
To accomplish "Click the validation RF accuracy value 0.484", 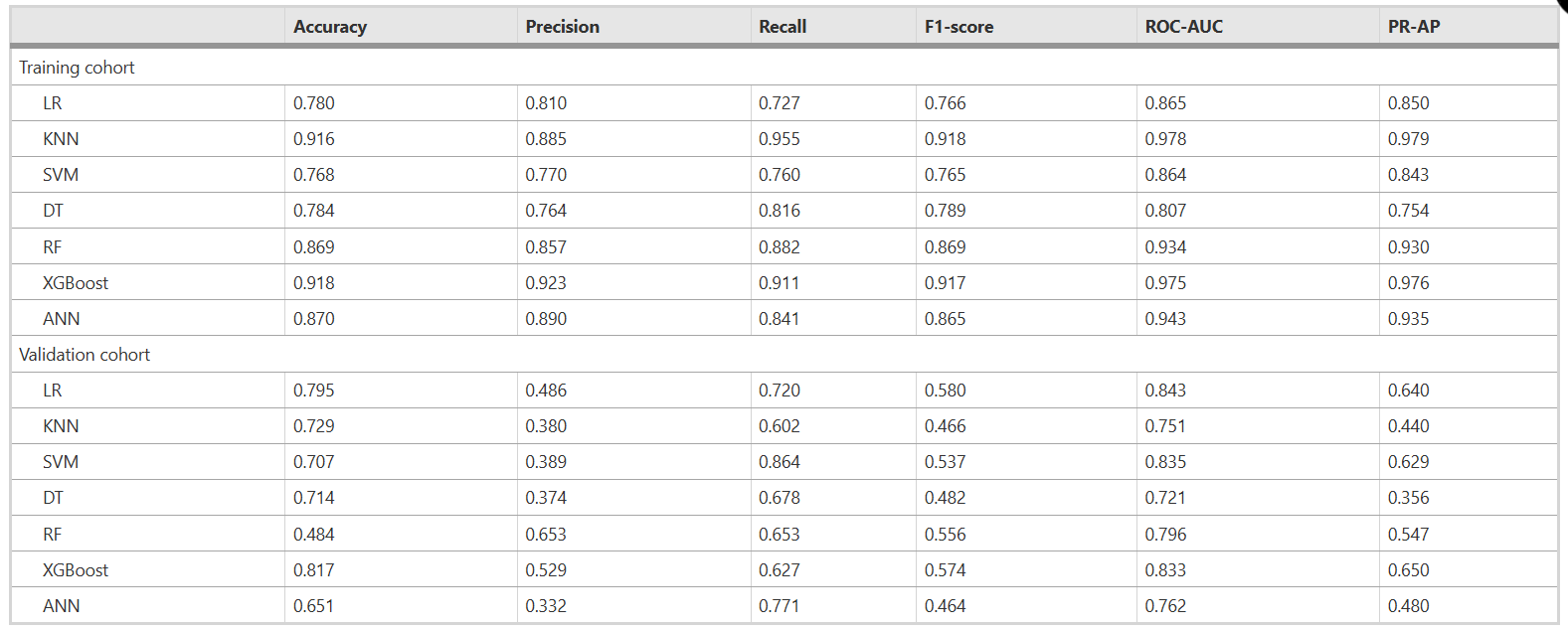I will 314,535.
